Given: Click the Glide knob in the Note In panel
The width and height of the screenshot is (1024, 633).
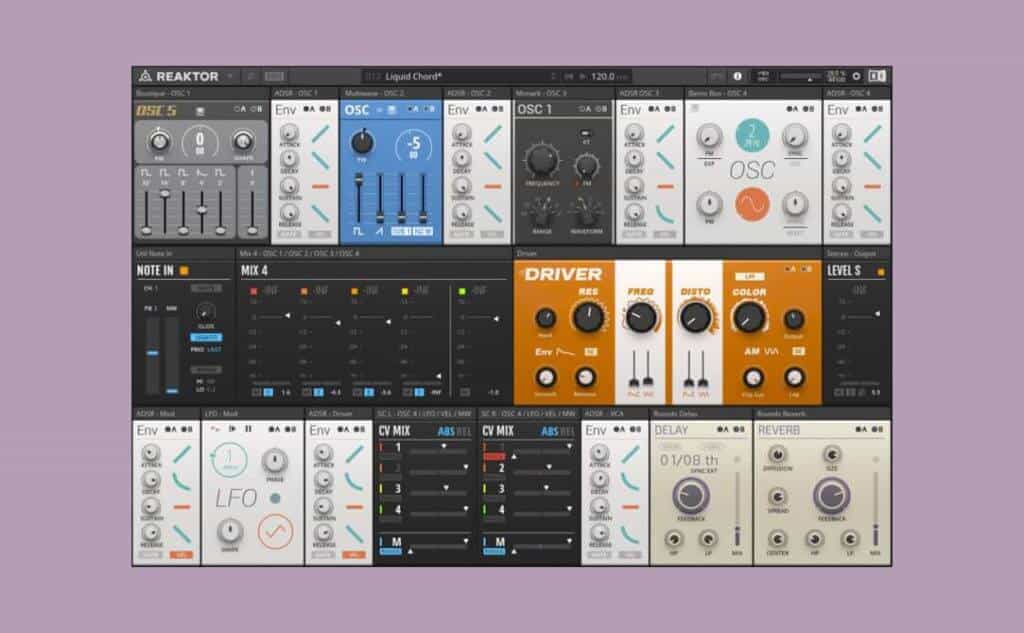Looking at the screenshot, I should coord(205,312).
